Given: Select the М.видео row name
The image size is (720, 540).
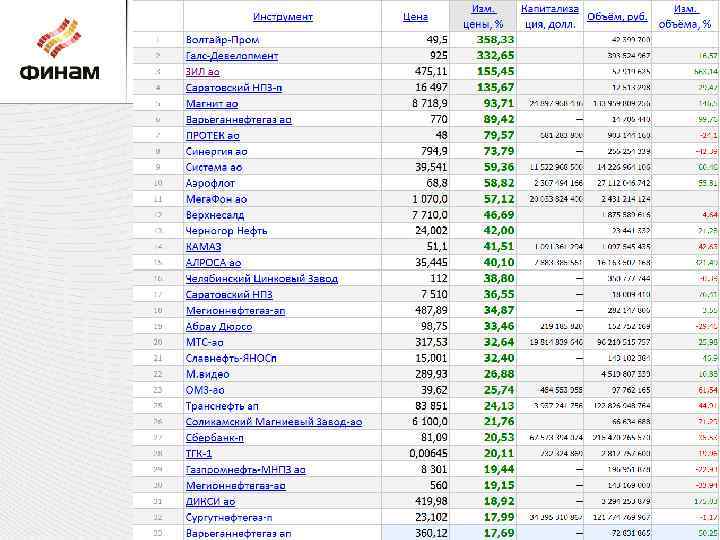Looking at the screenshot, I should (208, 374).
